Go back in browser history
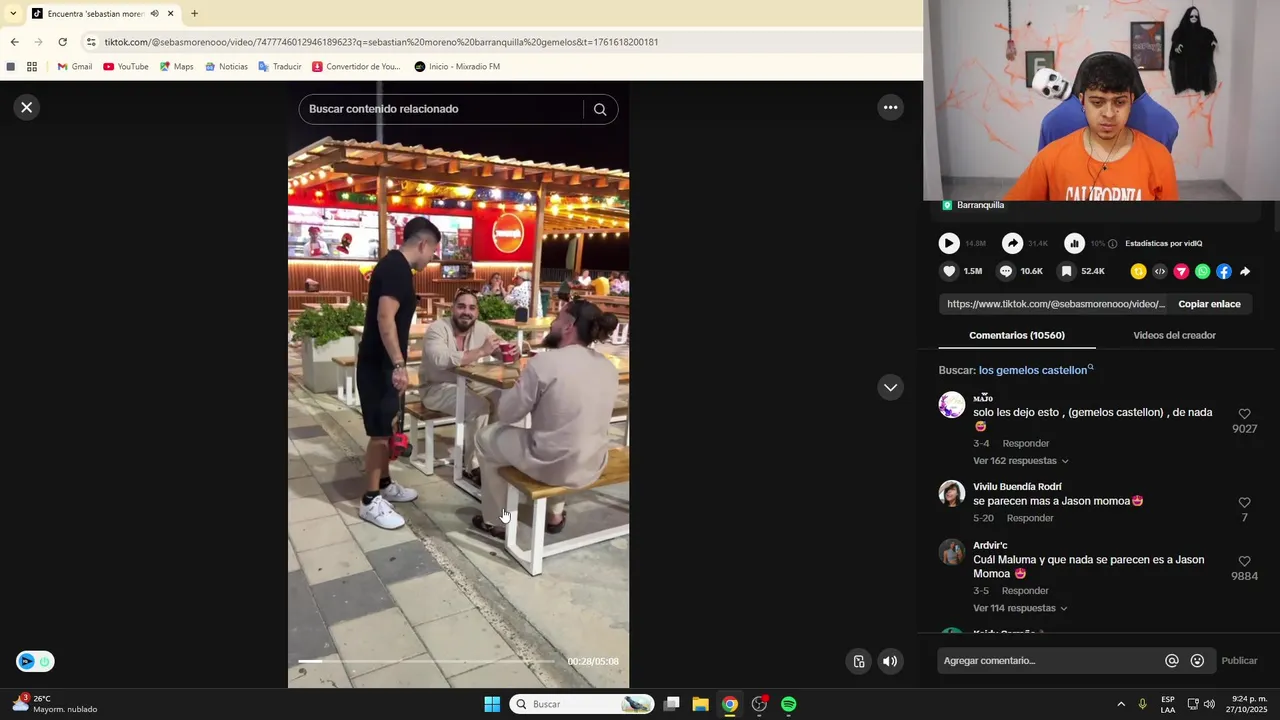This screenshot has width=1280, height=720. point(14,42)
